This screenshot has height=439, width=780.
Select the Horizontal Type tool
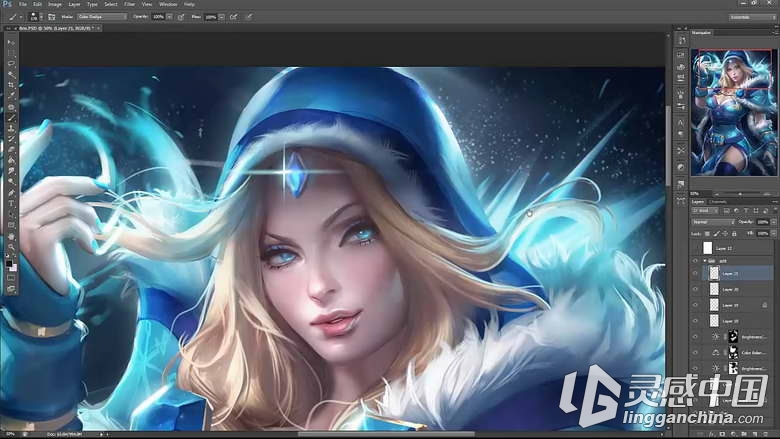point(11,203)
